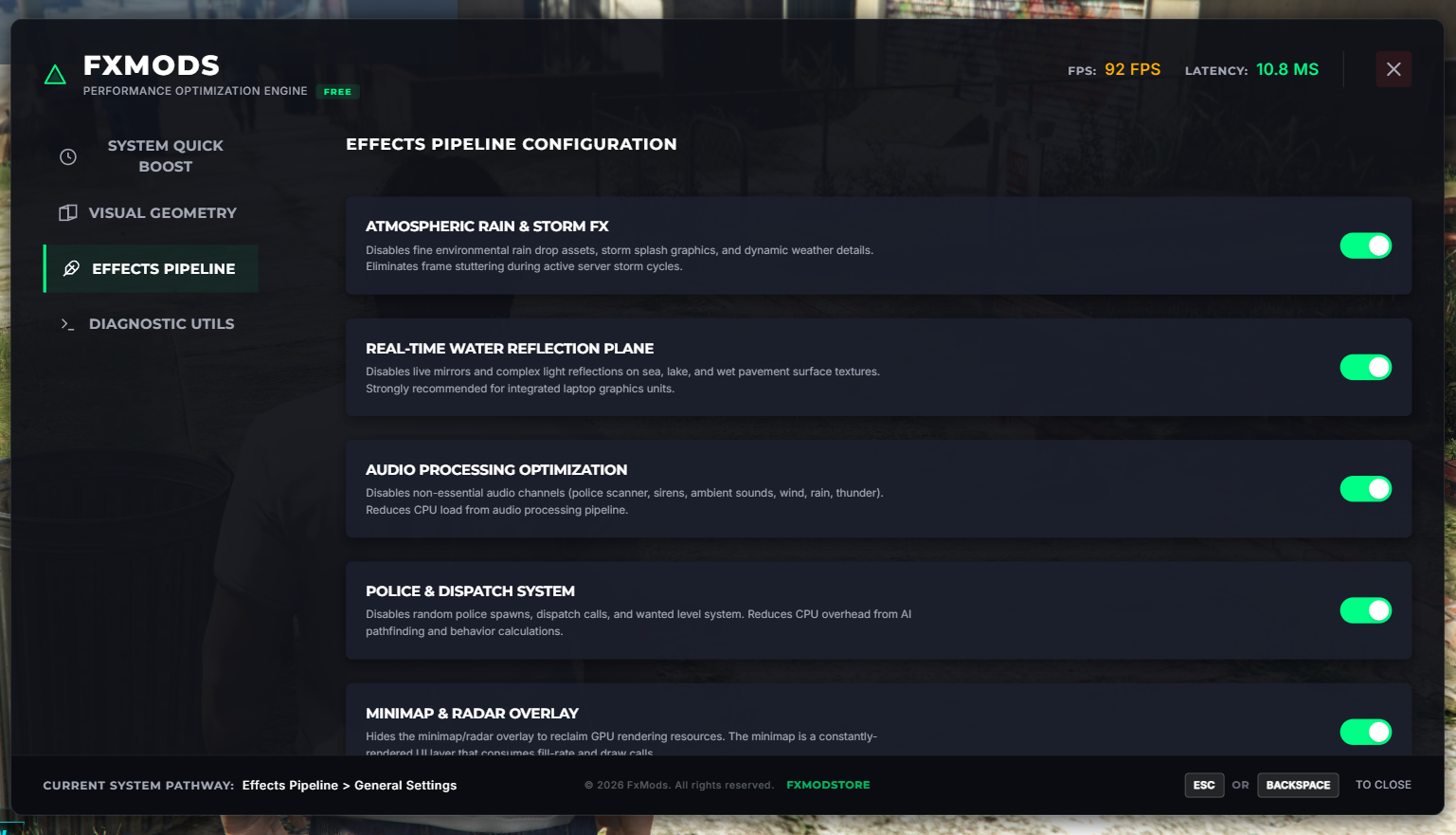This screenshot has height=835, width=1456.
Task: Click the 'TO CLOSE' hint text
Action: [x=1383, y=785]
